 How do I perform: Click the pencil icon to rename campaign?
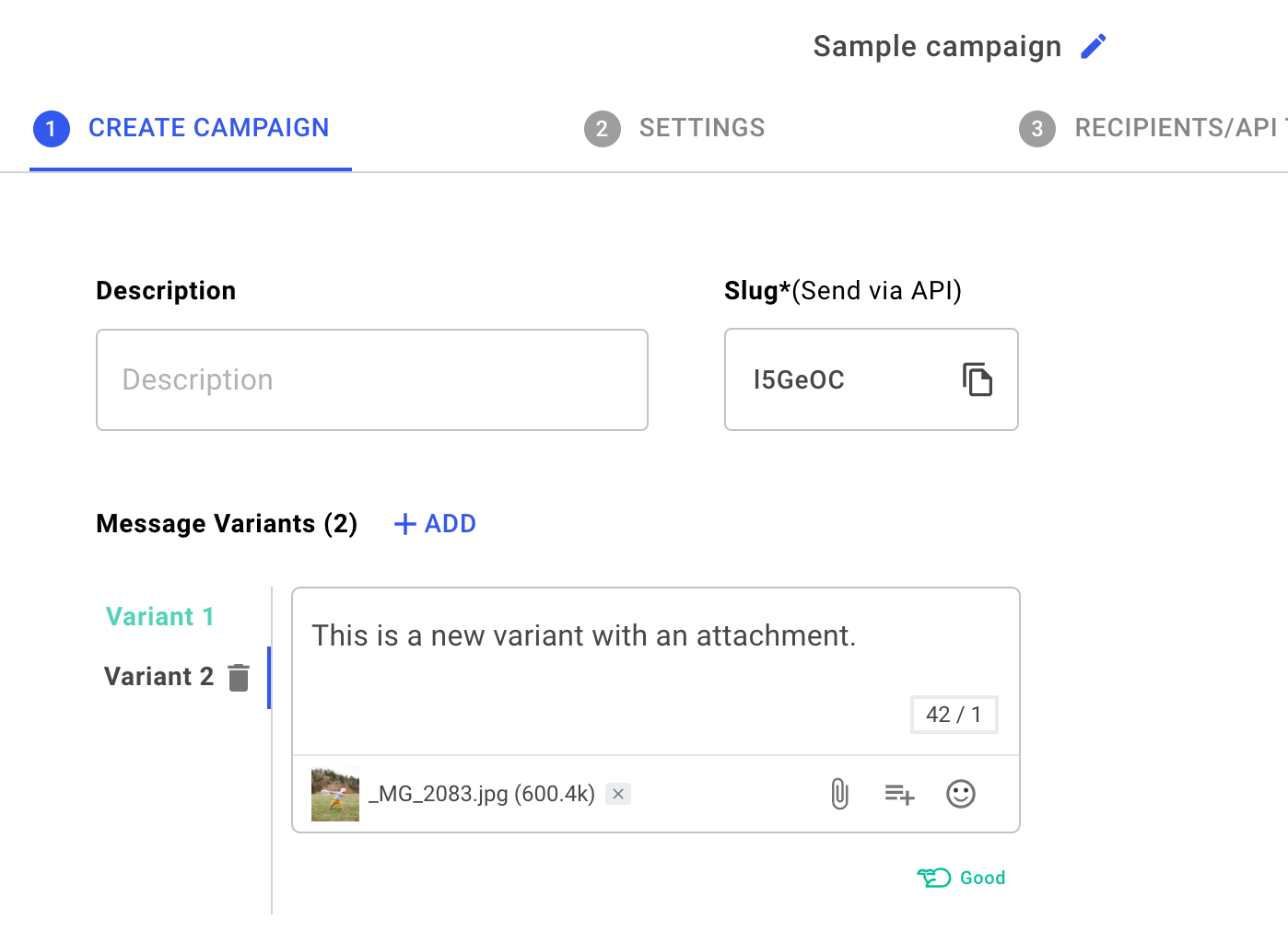coord(1094,46)
